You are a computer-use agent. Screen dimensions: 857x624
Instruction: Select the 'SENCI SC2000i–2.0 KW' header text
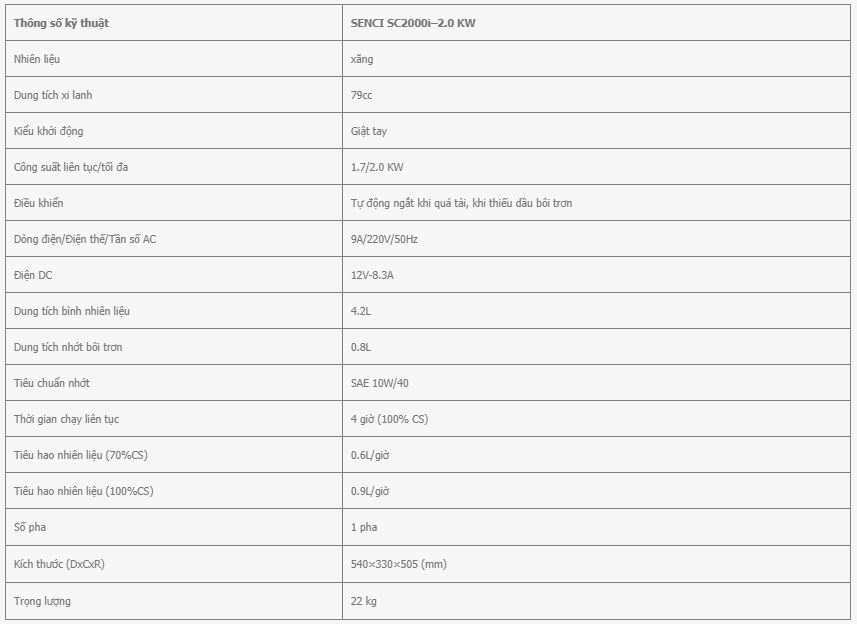[413, 23]
